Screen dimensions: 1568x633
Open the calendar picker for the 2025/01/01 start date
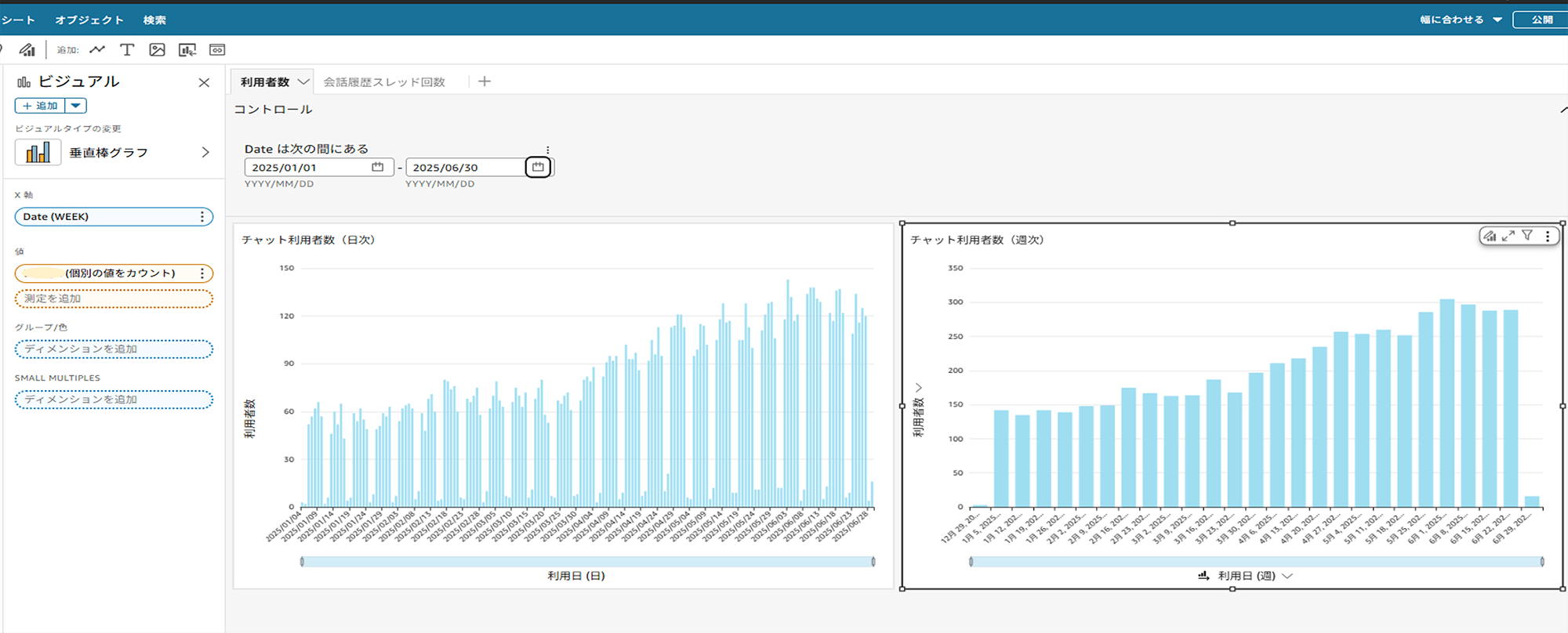(x=377, y=168)
